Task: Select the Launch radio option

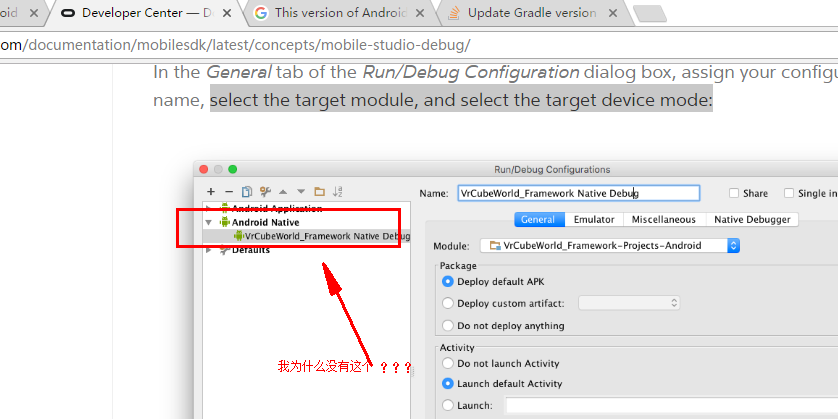Action: click(x=448, y=406)
